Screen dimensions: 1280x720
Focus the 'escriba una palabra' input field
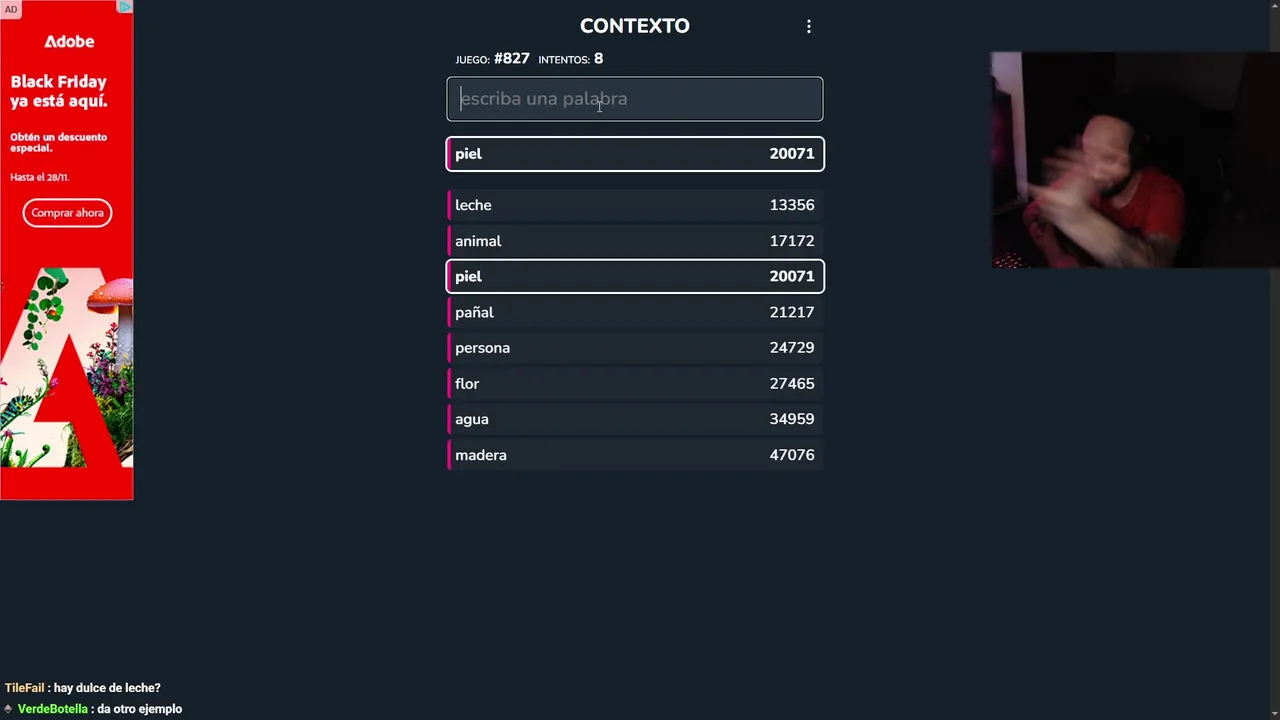point(635,99)
